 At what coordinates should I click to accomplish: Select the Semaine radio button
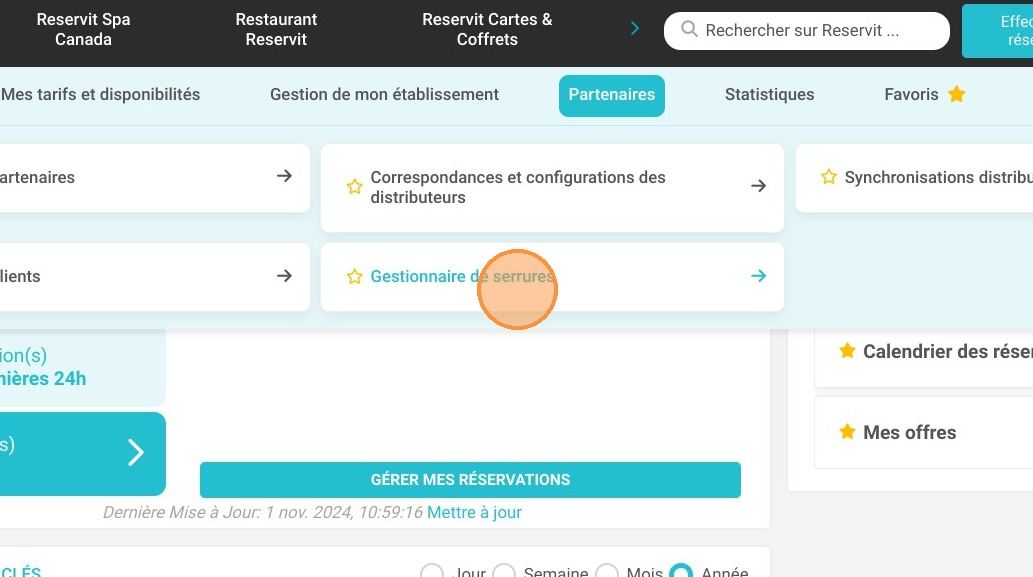[x=504, y=572]
